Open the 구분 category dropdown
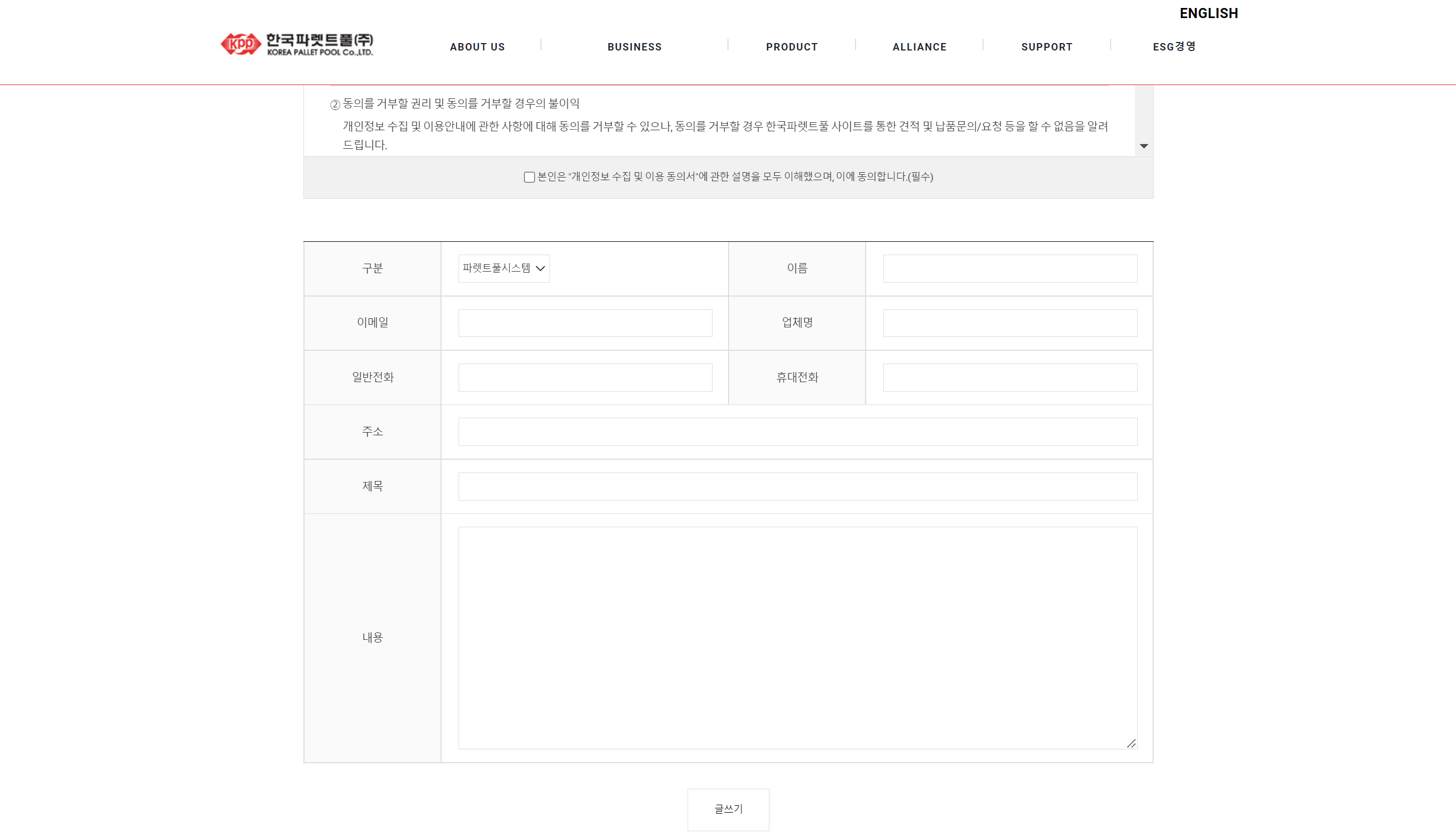The width and height of the screenshot is (1456, 836). click(x=503, y=268)
